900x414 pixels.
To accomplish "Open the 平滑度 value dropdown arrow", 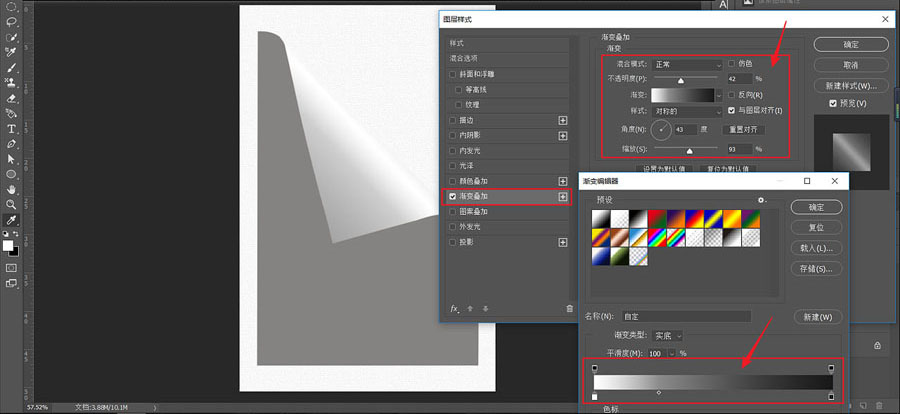I will coord(672,354).
